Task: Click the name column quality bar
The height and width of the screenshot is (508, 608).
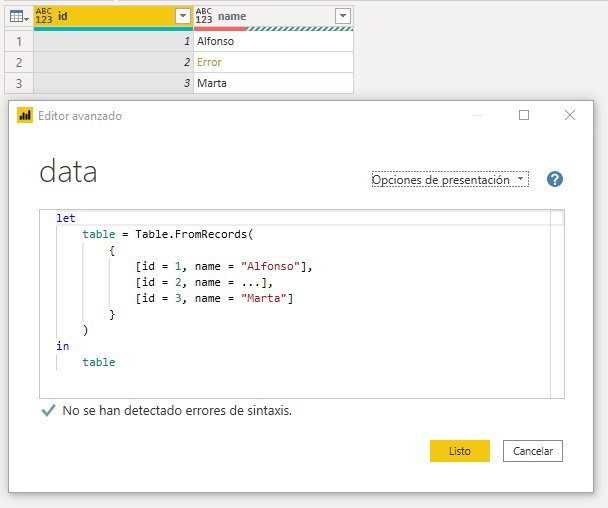Action: point(273,29)
